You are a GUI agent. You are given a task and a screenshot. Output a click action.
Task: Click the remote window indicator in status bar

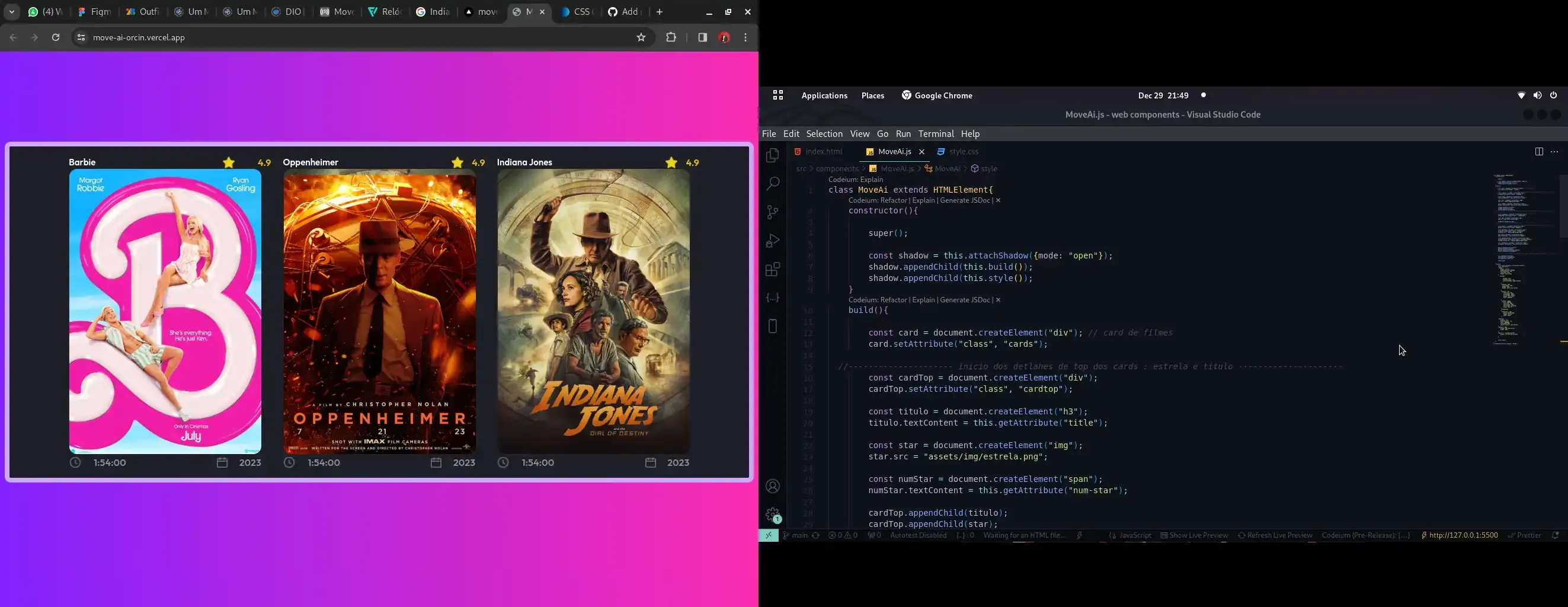pos(768,535)
